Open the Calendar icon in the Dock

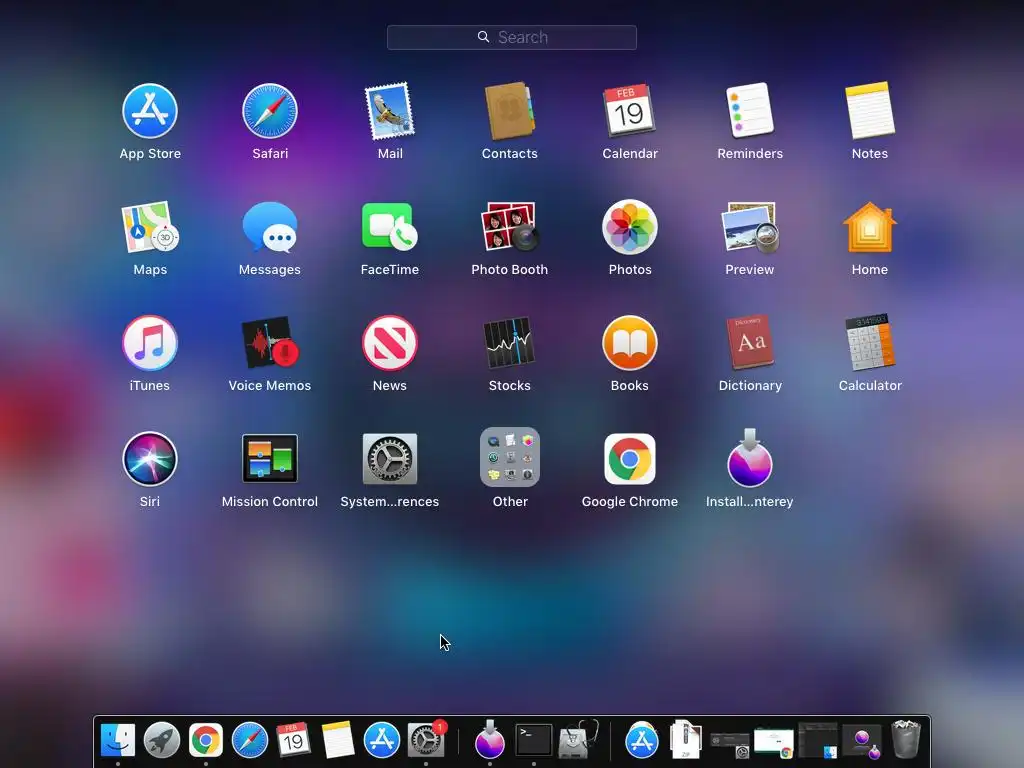pyautogui.click(x=293, y=740)
